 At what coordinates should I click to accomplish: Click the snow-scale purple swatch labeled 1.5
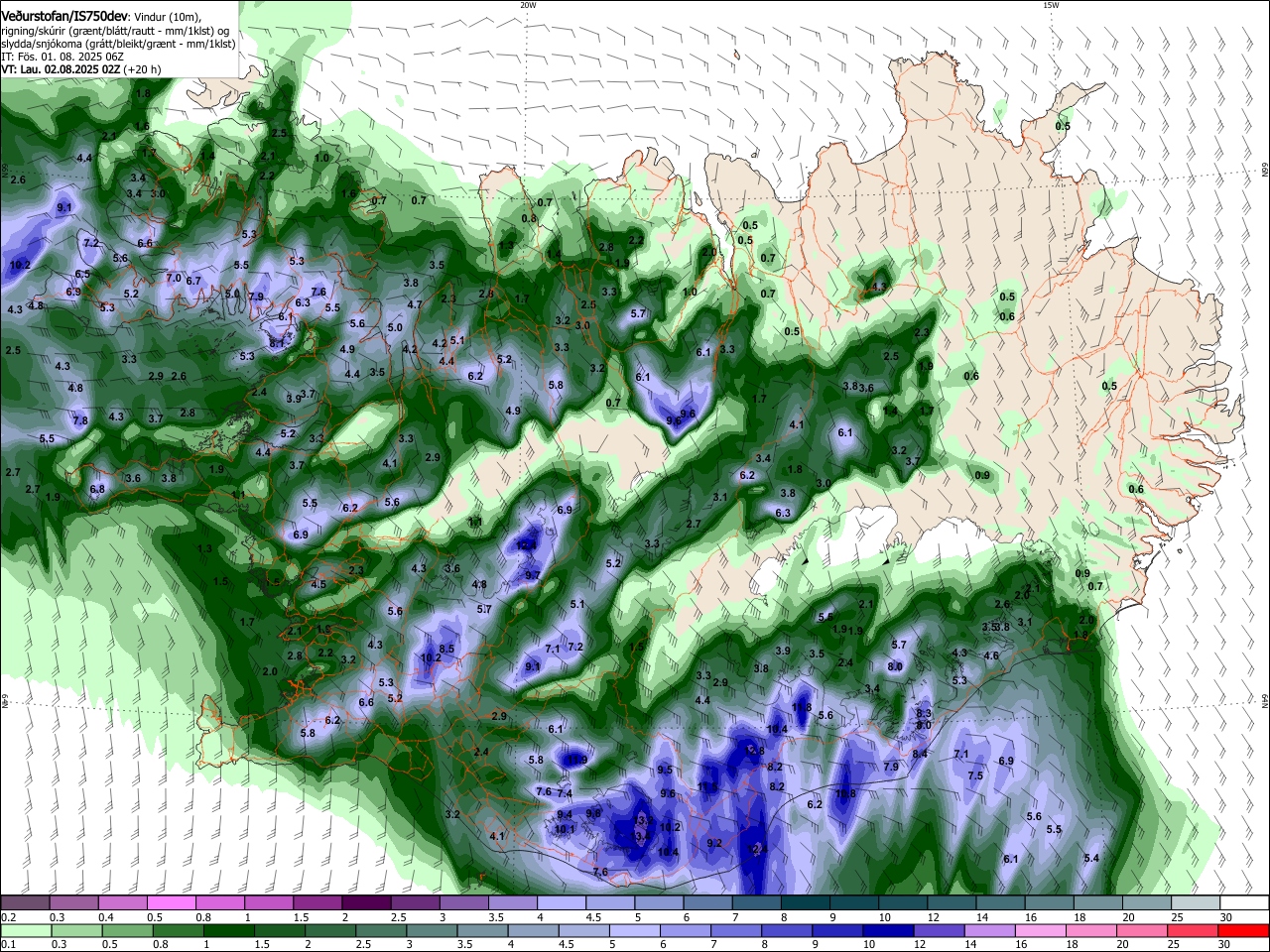coord(317,903)
